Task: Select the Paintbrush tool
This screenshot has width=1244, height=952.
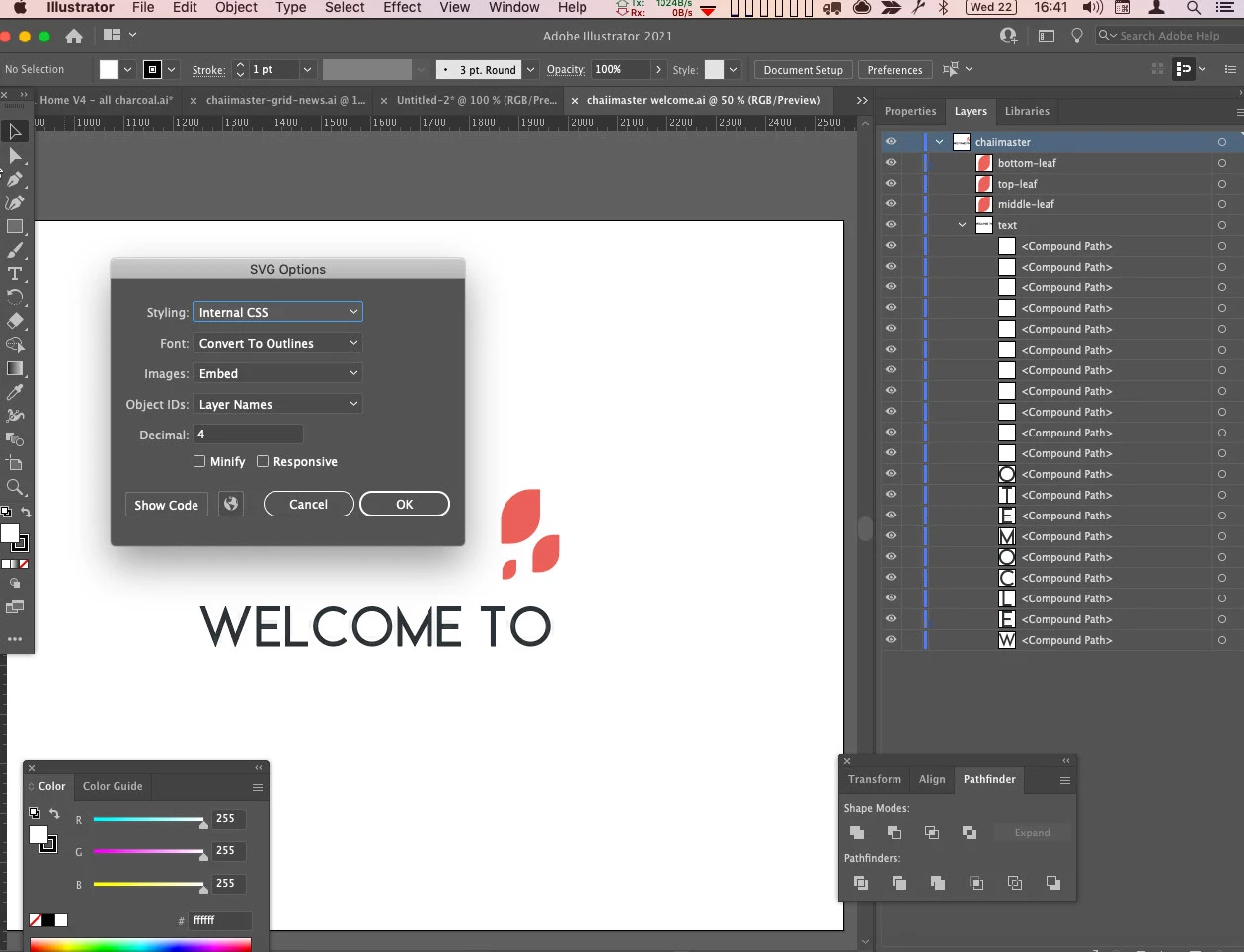Action: click(x=15, y=250)
